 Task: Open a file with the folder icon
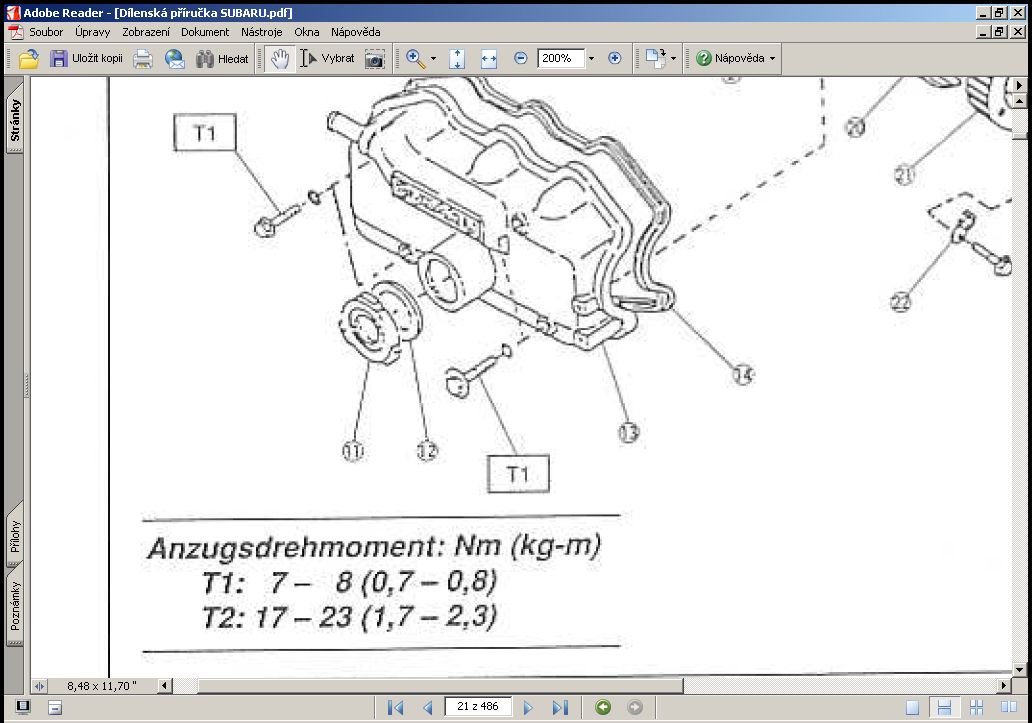(28, 59)
